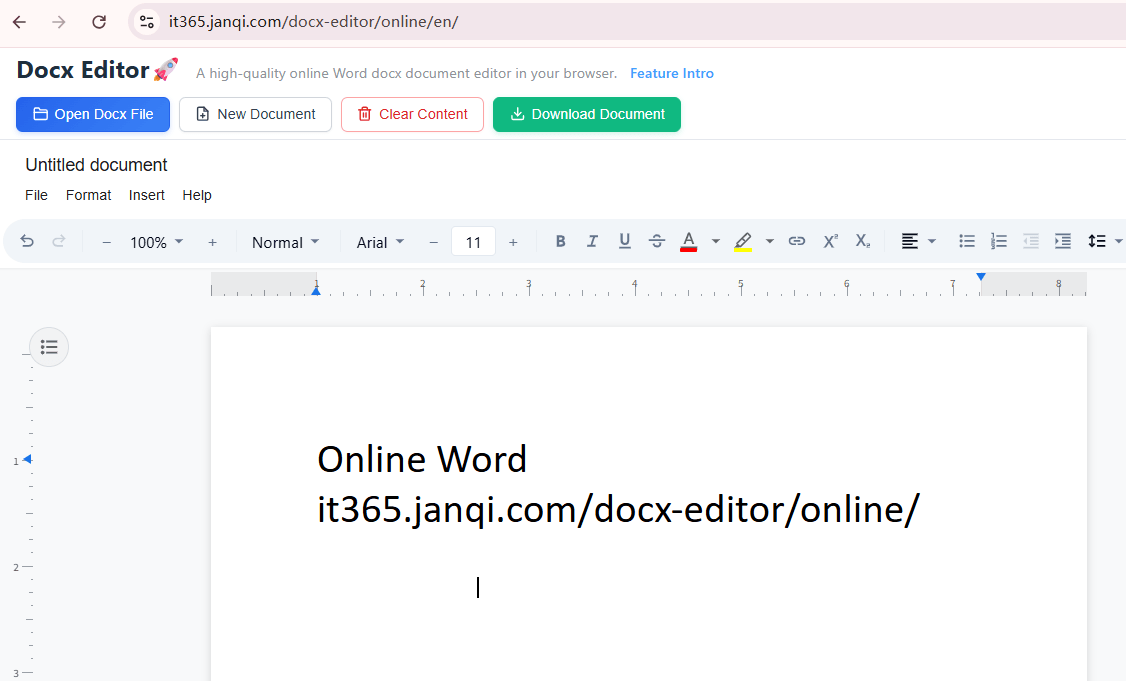The height and width of the screenshot is (681, 1126).
Task: Click the 'Online Word' heading text
Action: [x=422, y=460]
